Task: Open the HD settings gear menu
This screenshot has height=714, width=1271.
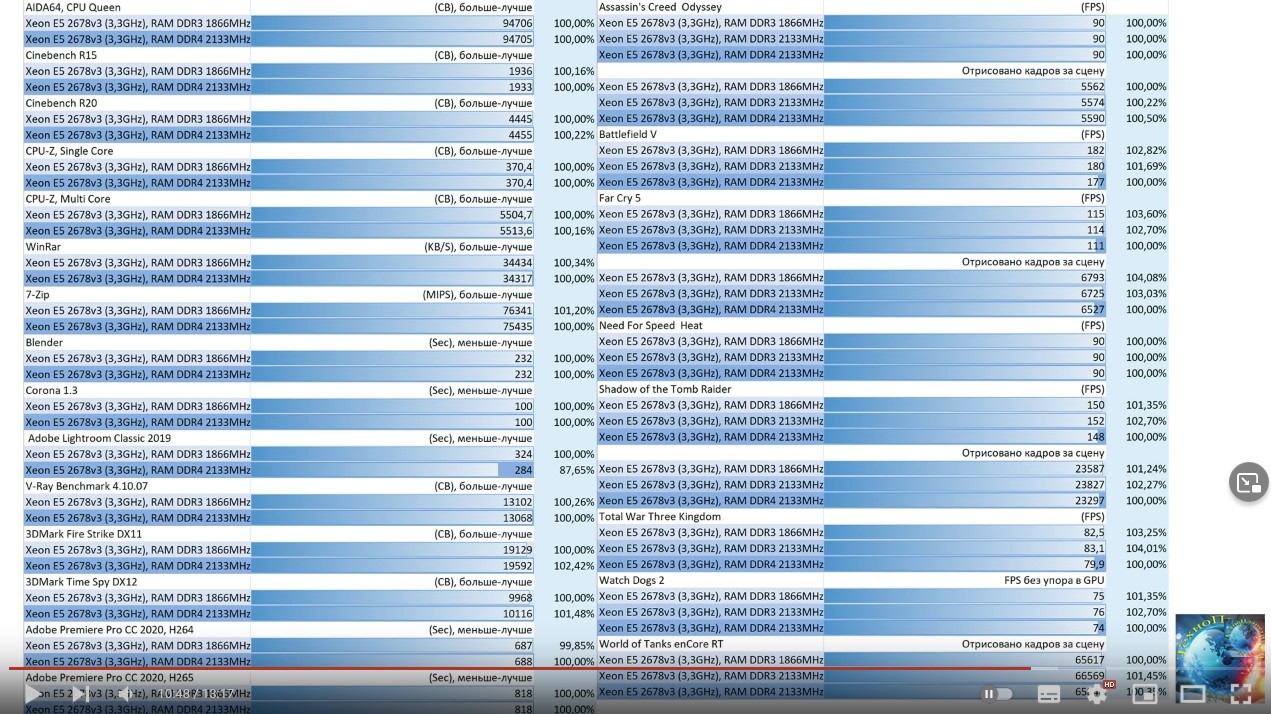Action: point(1098,692)
